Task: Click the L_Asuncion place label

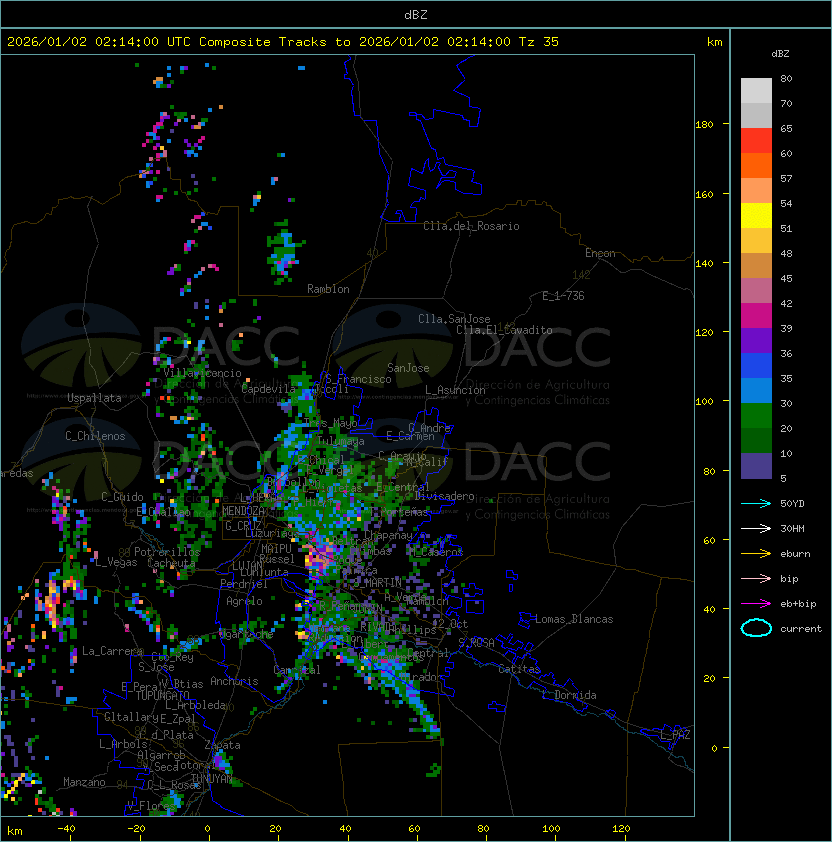Action: pos(455,390)
